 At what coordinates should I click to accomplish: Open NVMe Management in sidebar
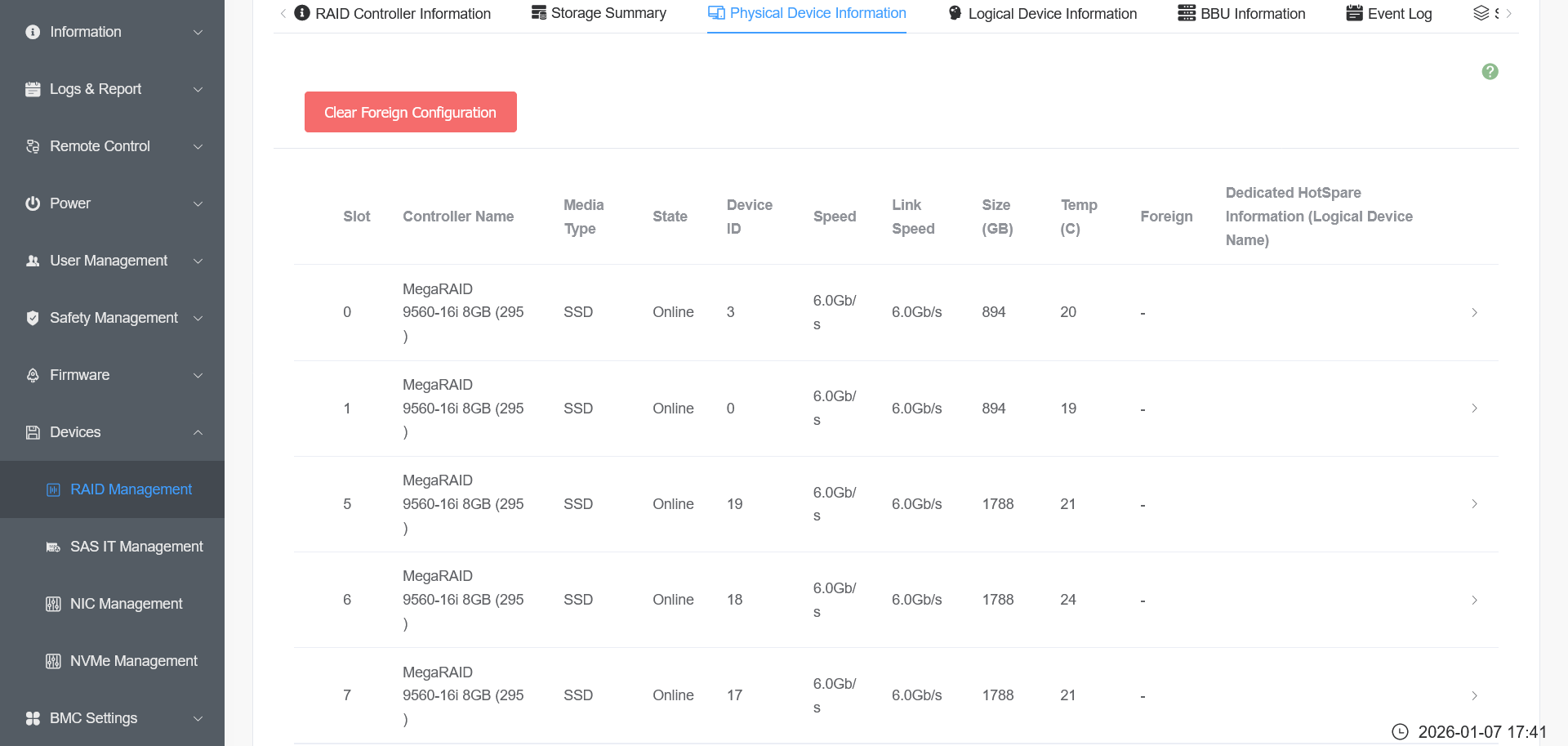[133, 661]
